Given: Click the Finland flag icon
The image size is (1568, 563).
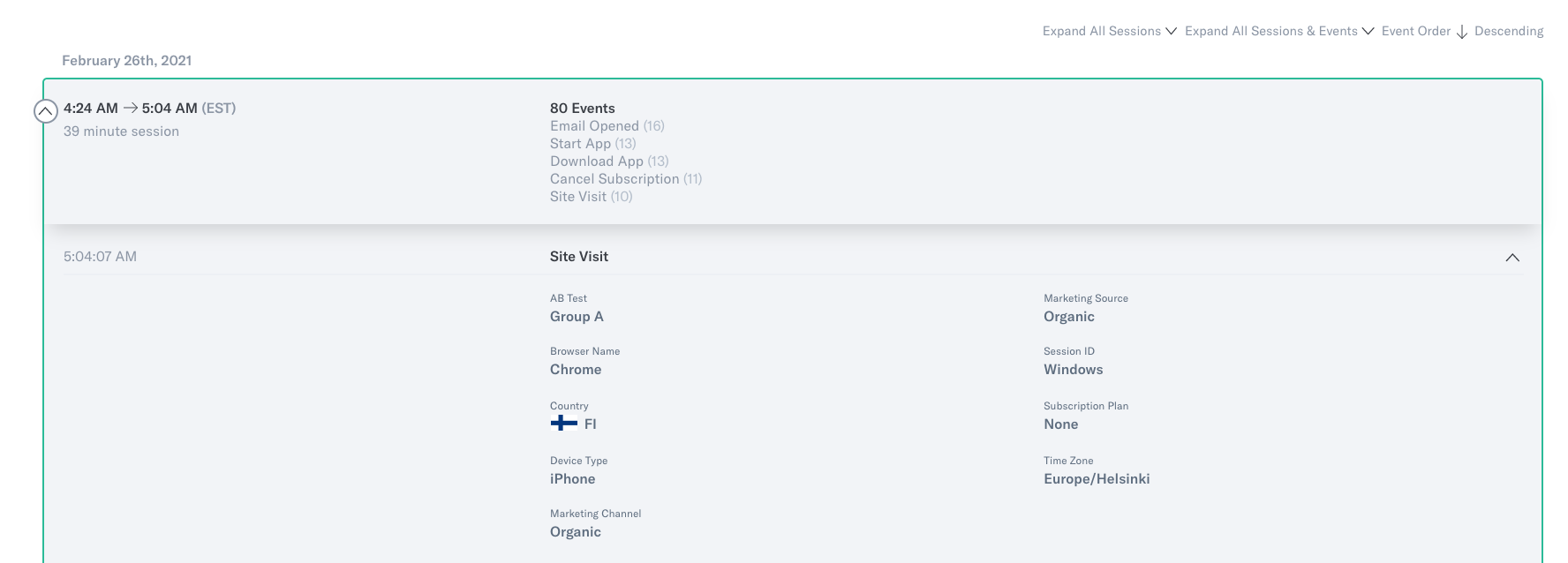Looking at the screenshot, I should pyautogui.click(x=563, y=424).
